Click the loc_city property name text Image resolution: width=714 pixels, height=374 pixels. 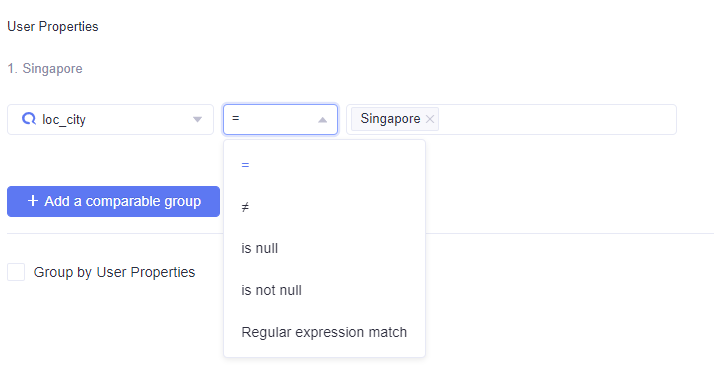pos(64,119)
